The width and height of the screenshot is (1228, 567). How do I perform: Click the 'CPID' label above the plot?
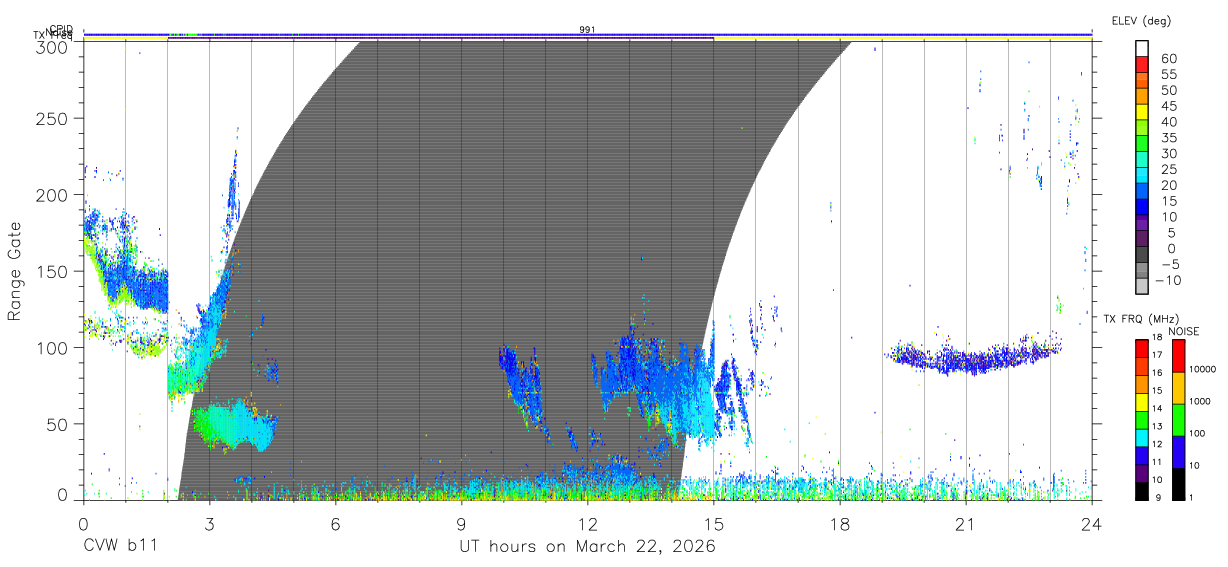point(60,30)
